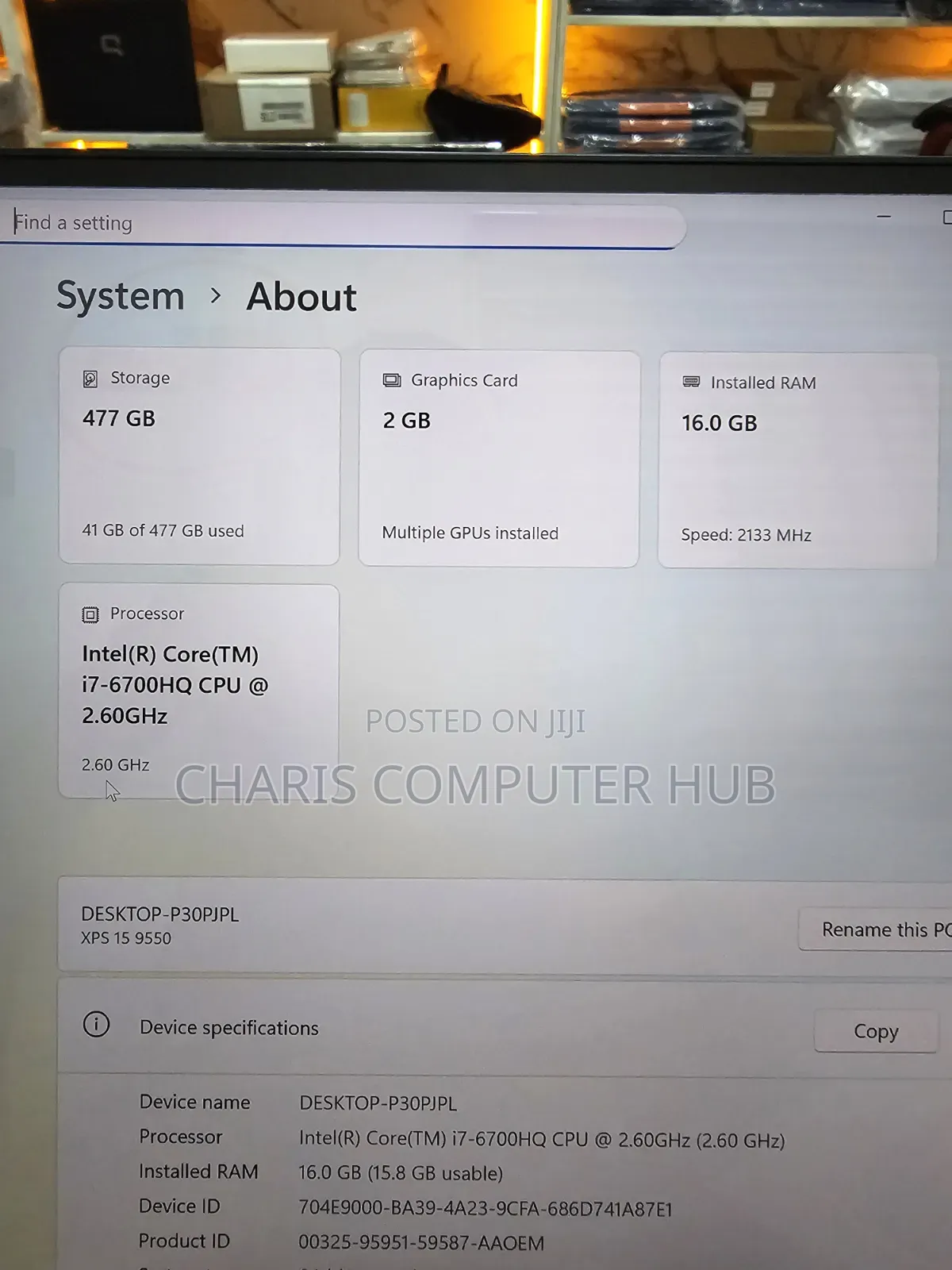Click Rename this PC button

pyautogui.click(x=876, y=929)
